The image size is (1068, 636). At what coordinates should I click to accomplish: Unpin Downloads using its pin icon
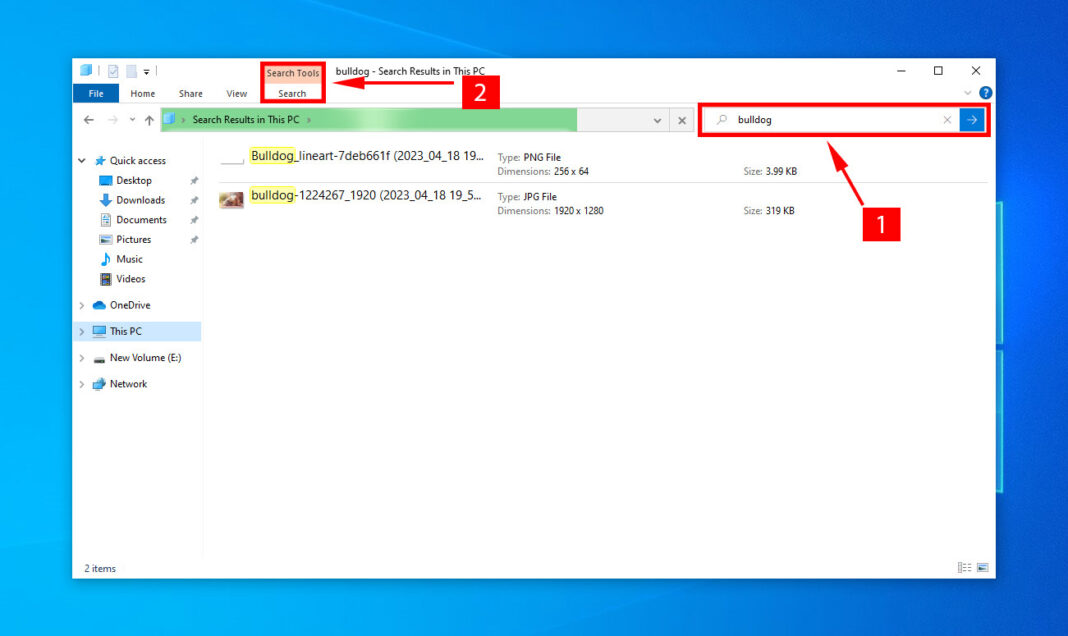196,200
